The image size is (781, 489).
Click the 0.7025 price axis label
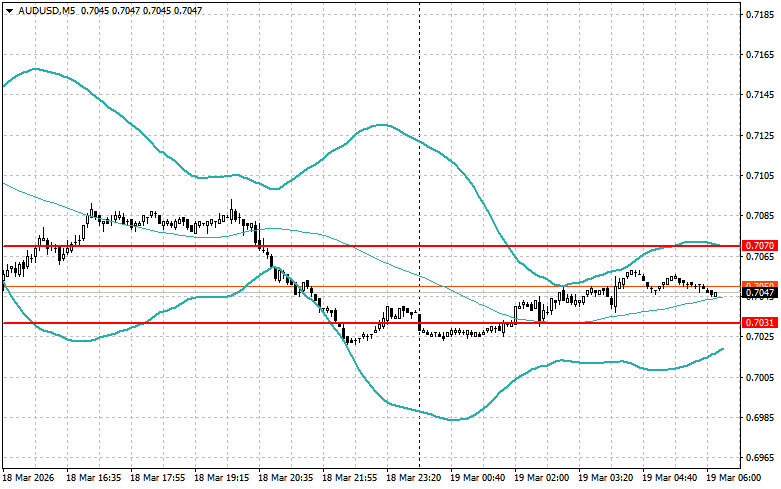click(x=761, y=337)
